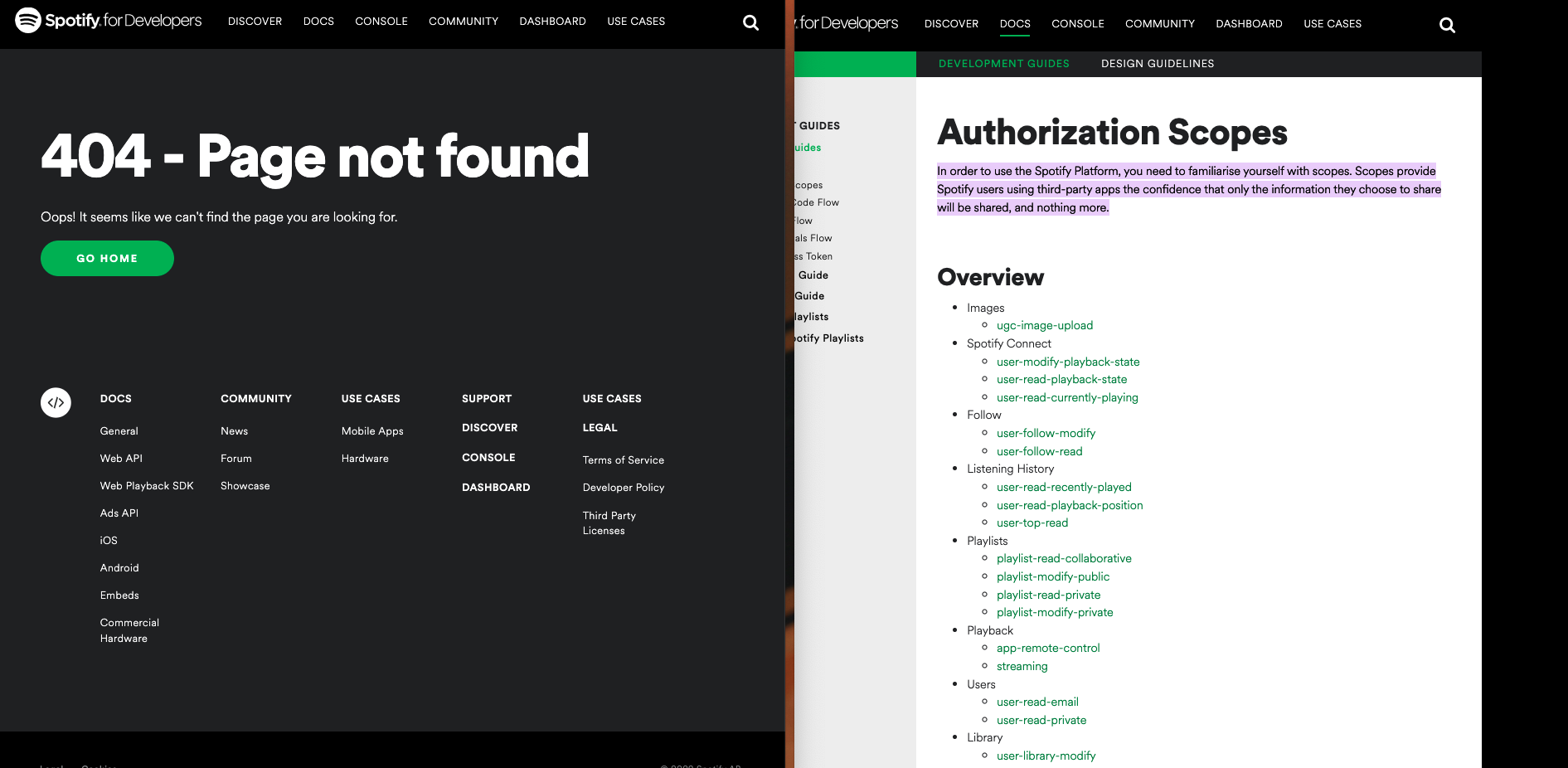Open the Showcase footer link

[x=245, y=486]
